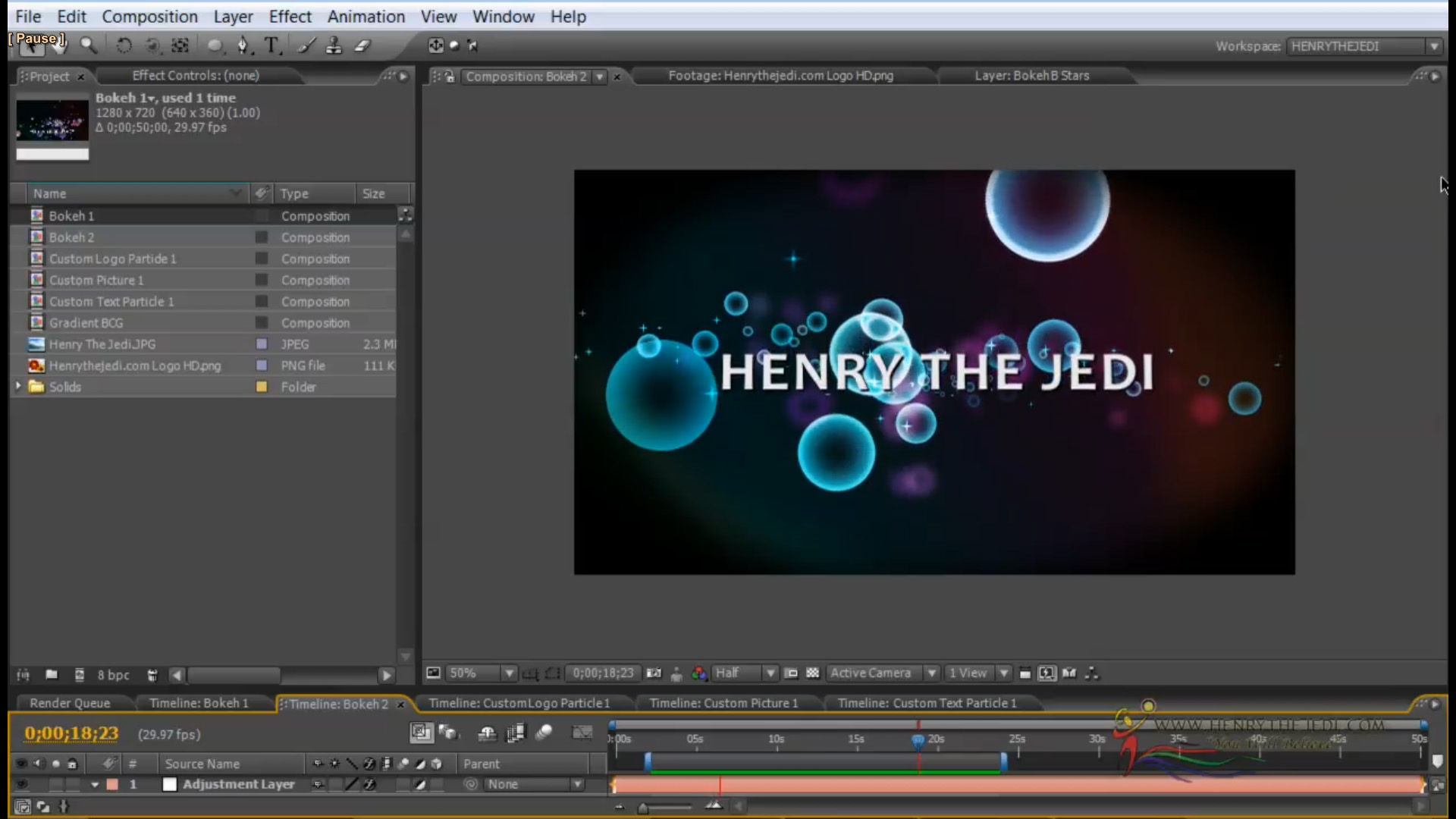This screenshot has width=1456, height=819.
Task: Toggle solo on Adjustment Layer
Action: (55, 784)
